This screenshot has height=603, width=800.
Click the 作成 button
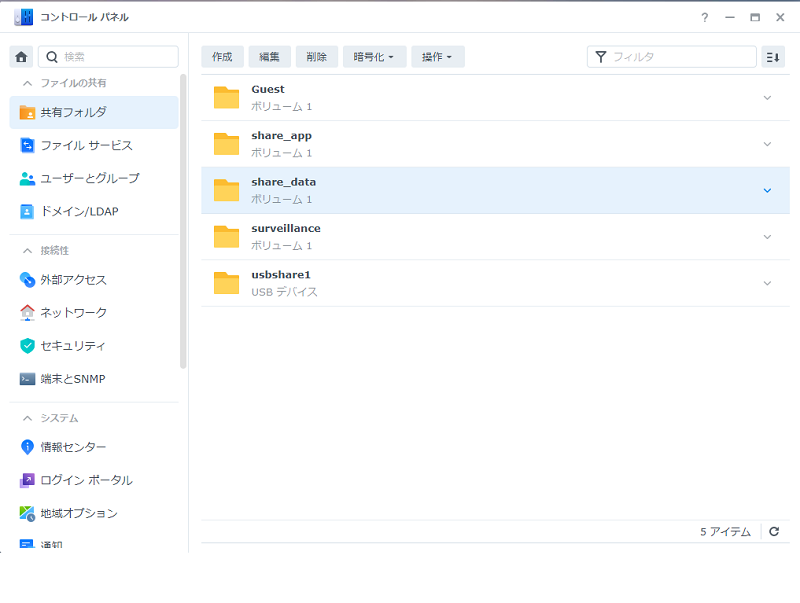[x=222, y=57]
